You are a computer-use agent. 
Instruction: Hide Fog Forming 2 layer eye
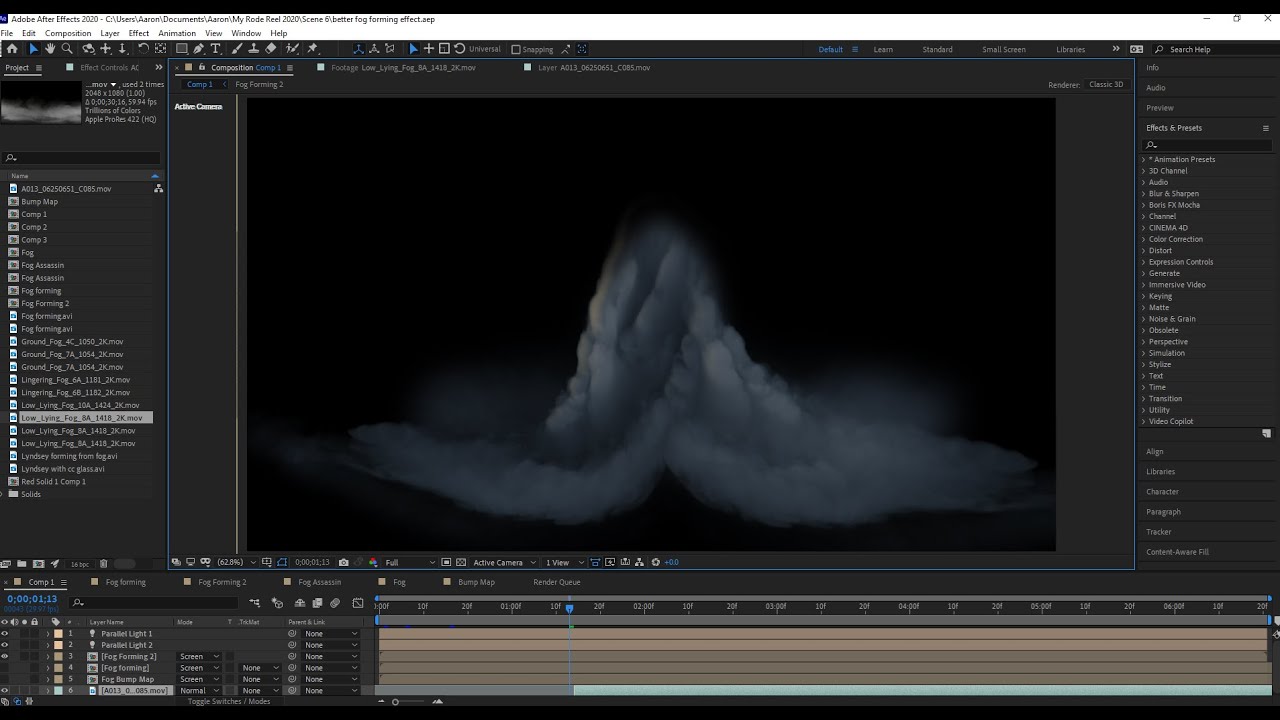(5, 656)
